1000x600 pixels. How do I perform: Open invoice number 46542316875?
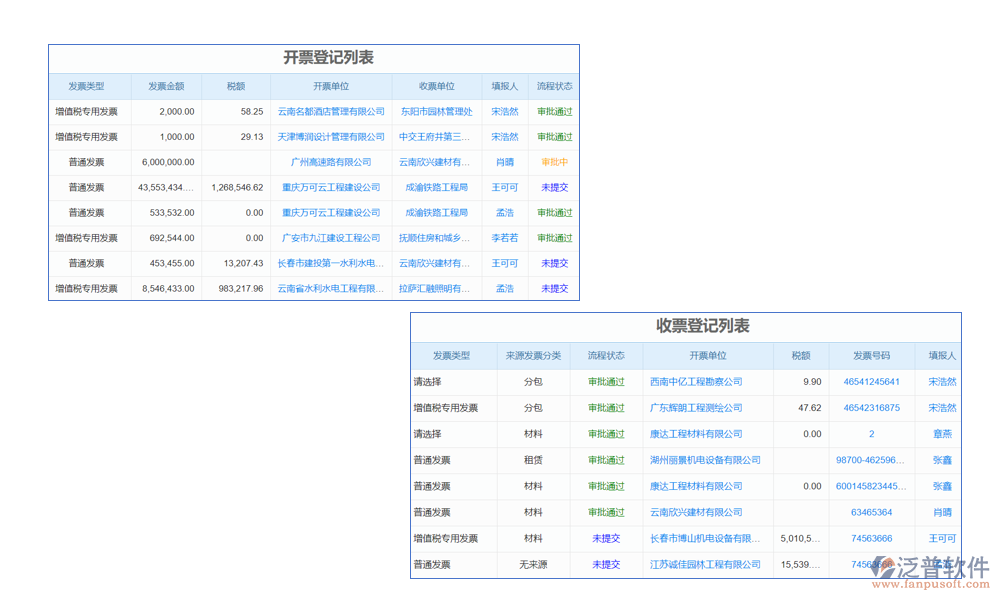(x=871, y=408)
